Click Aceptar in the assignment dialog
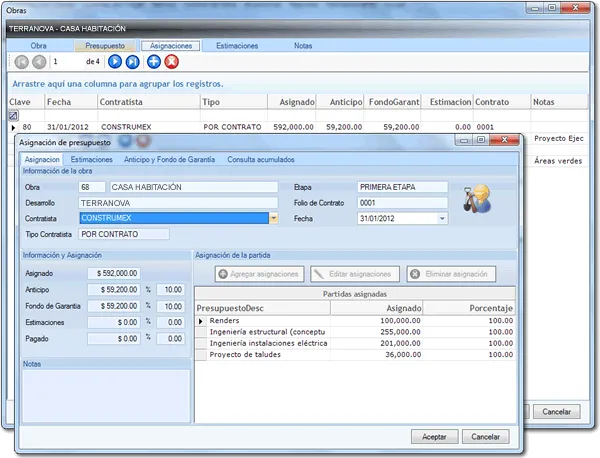The width and height of the screenshot is (600, 458). [x=434, y=437]
